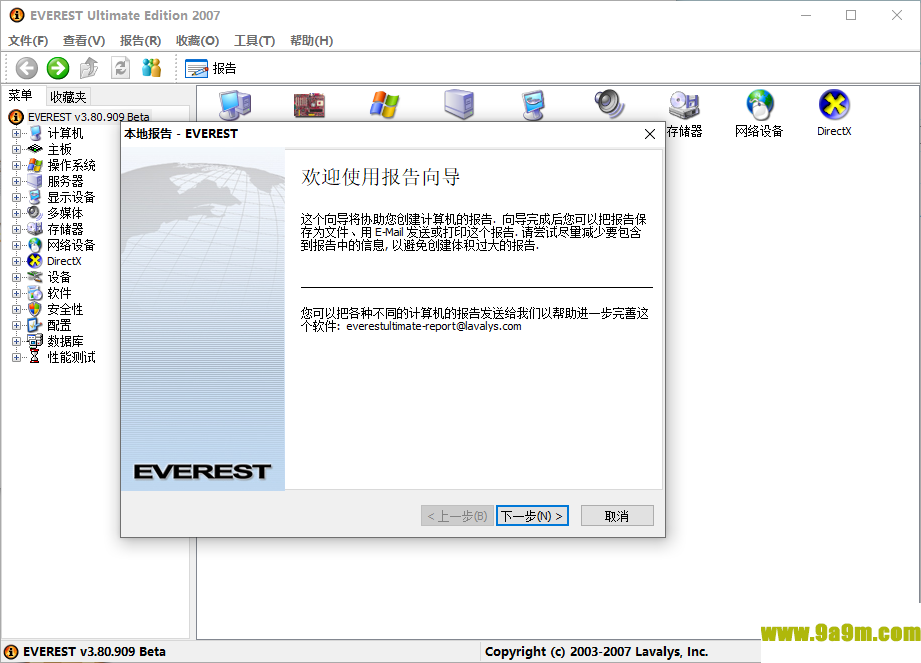Select 计算机 icon in the tree

35,133
